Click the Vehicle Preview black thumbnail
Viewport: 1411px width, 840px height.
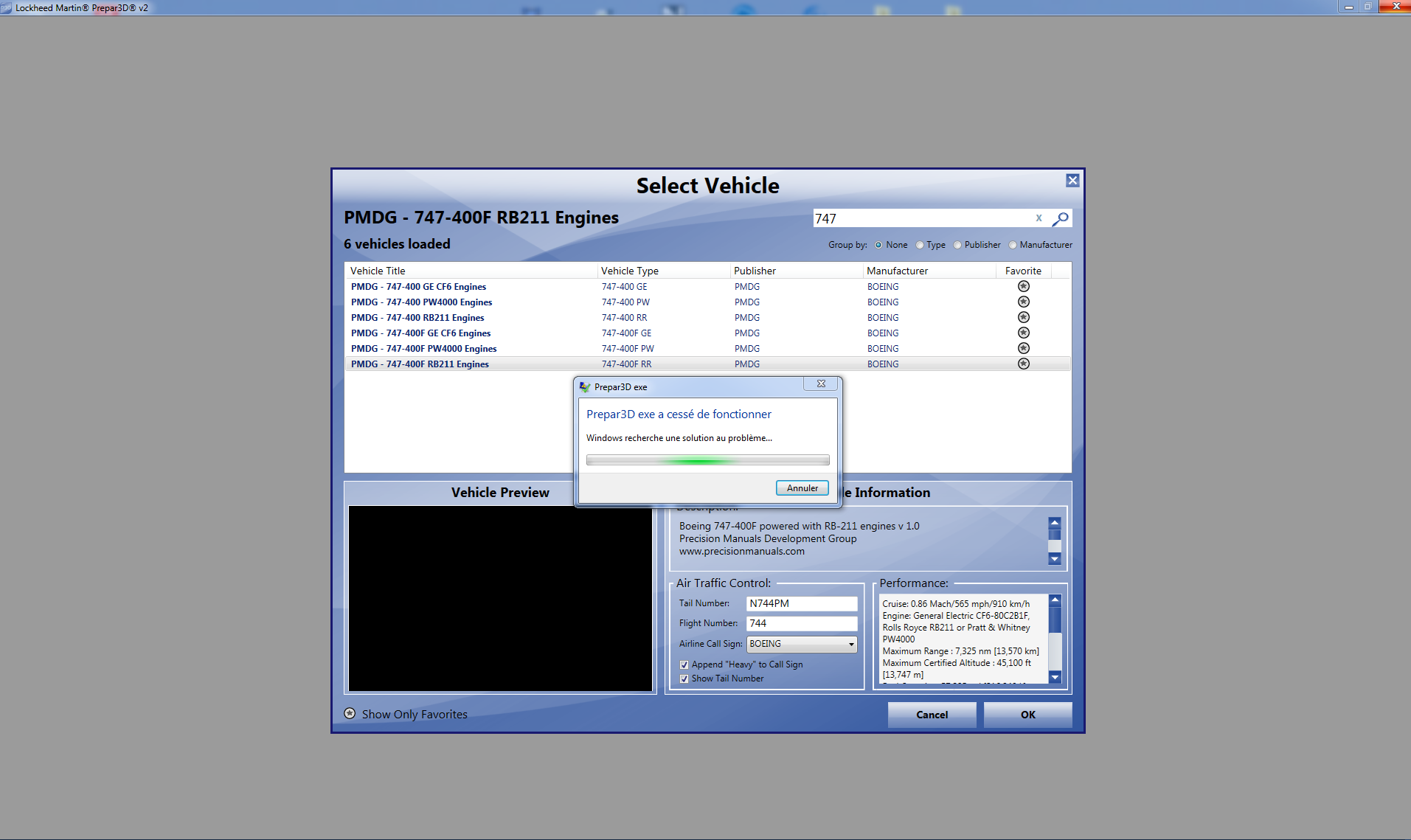(x=500, y=598)
